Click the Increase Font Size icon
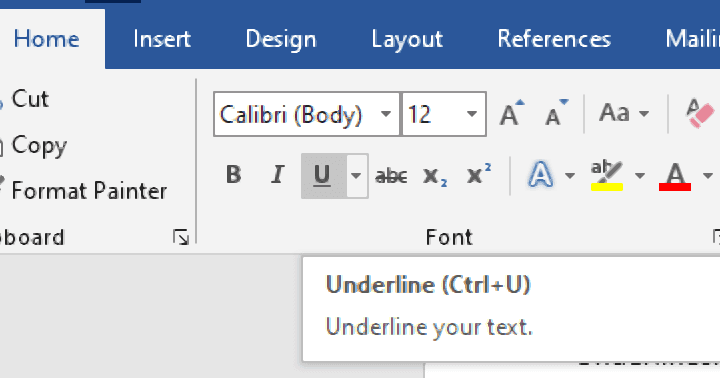The width and height of the screenshot is (720, 378). click(x=512, y=113)
